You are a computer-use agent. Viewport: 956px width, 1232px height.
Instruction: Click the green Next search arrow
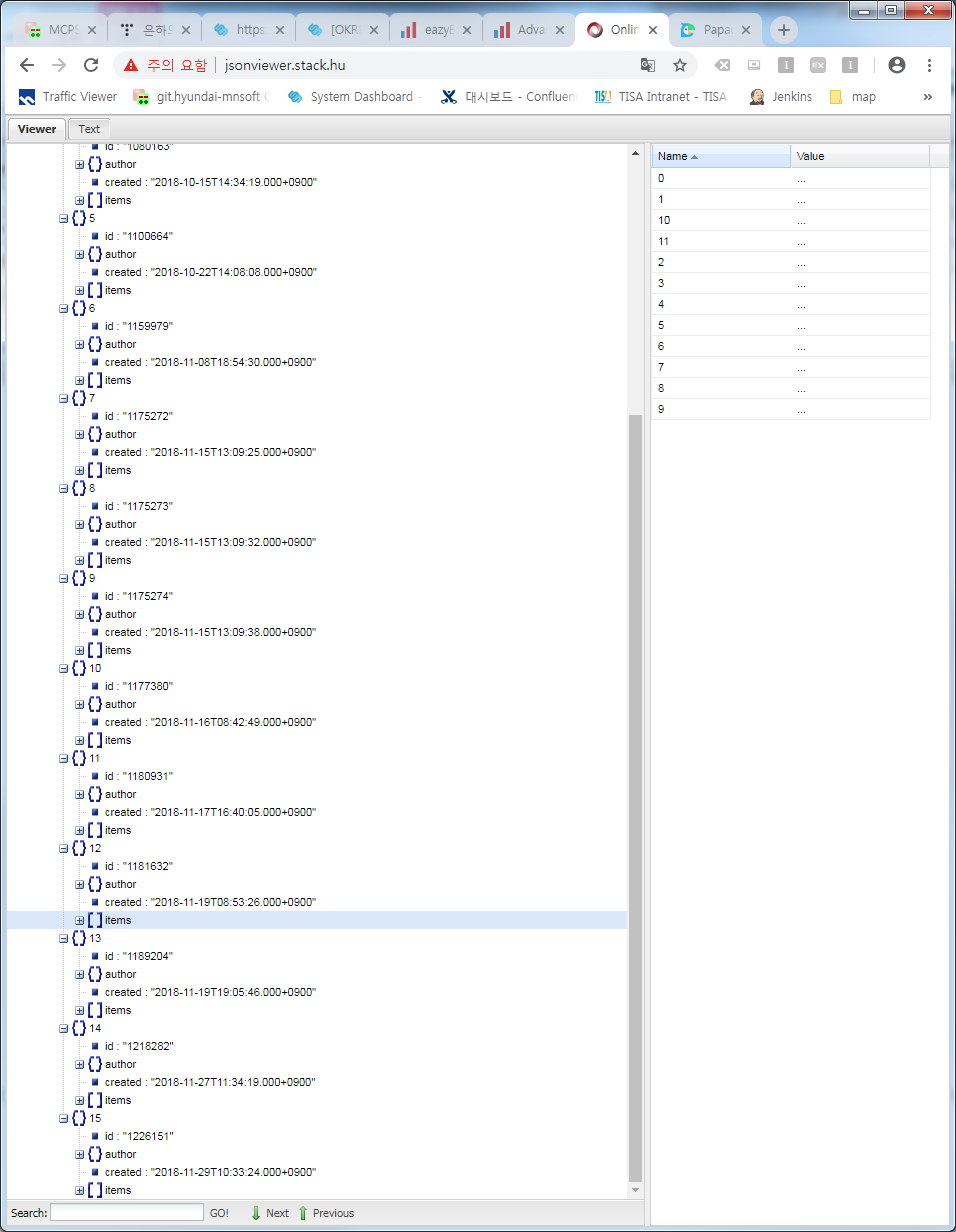point(256,1213)
